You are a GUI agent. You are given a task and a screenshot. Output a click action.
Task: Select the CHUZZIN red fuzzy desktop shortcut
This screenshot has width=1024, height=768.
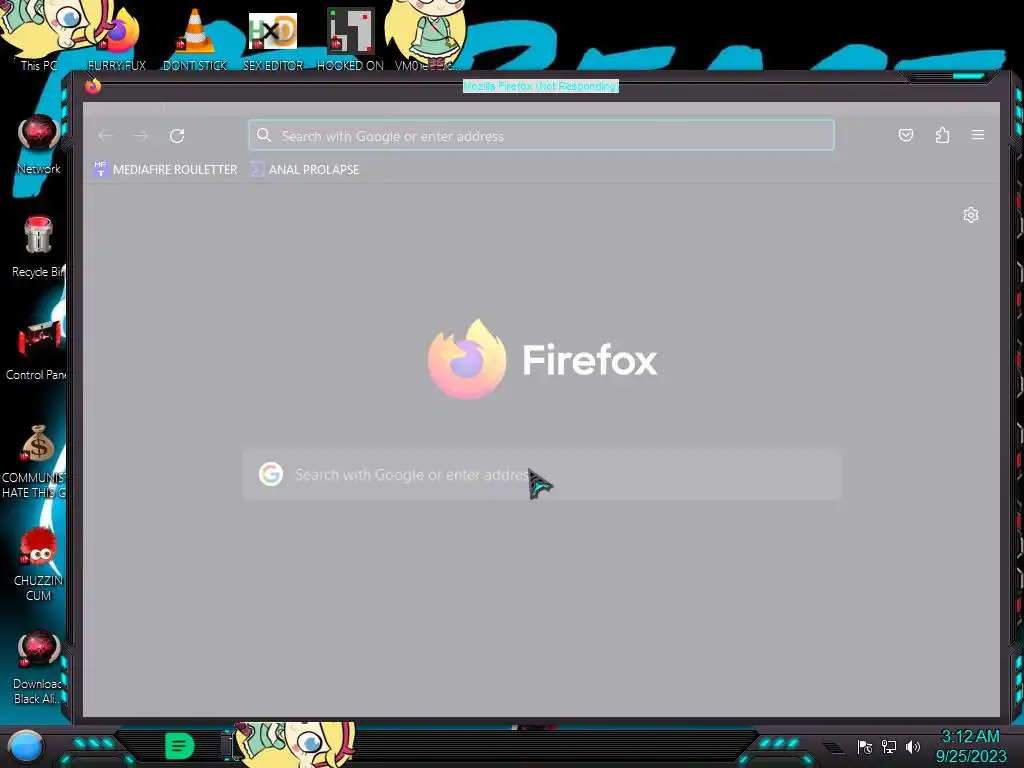tap(38, 564)
